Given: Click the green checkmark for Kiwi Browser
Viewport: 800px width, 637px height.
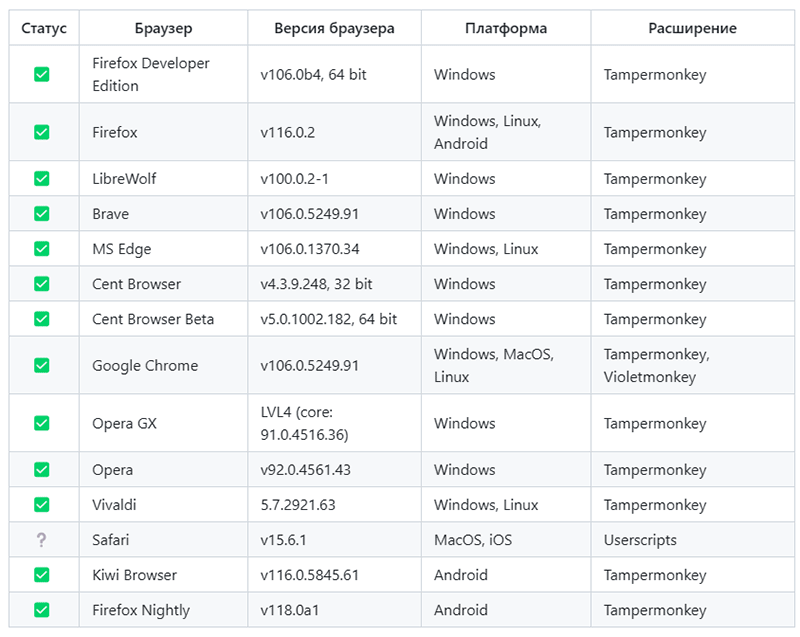Looking at the screenshot, I should (41, 575).
